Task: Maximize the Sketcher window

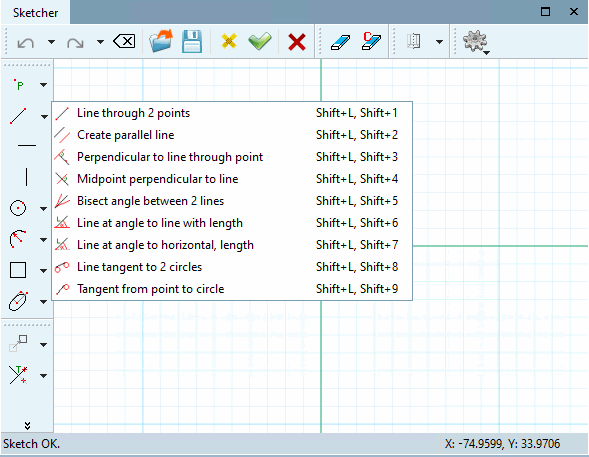Action: click(x=545, y=12)
